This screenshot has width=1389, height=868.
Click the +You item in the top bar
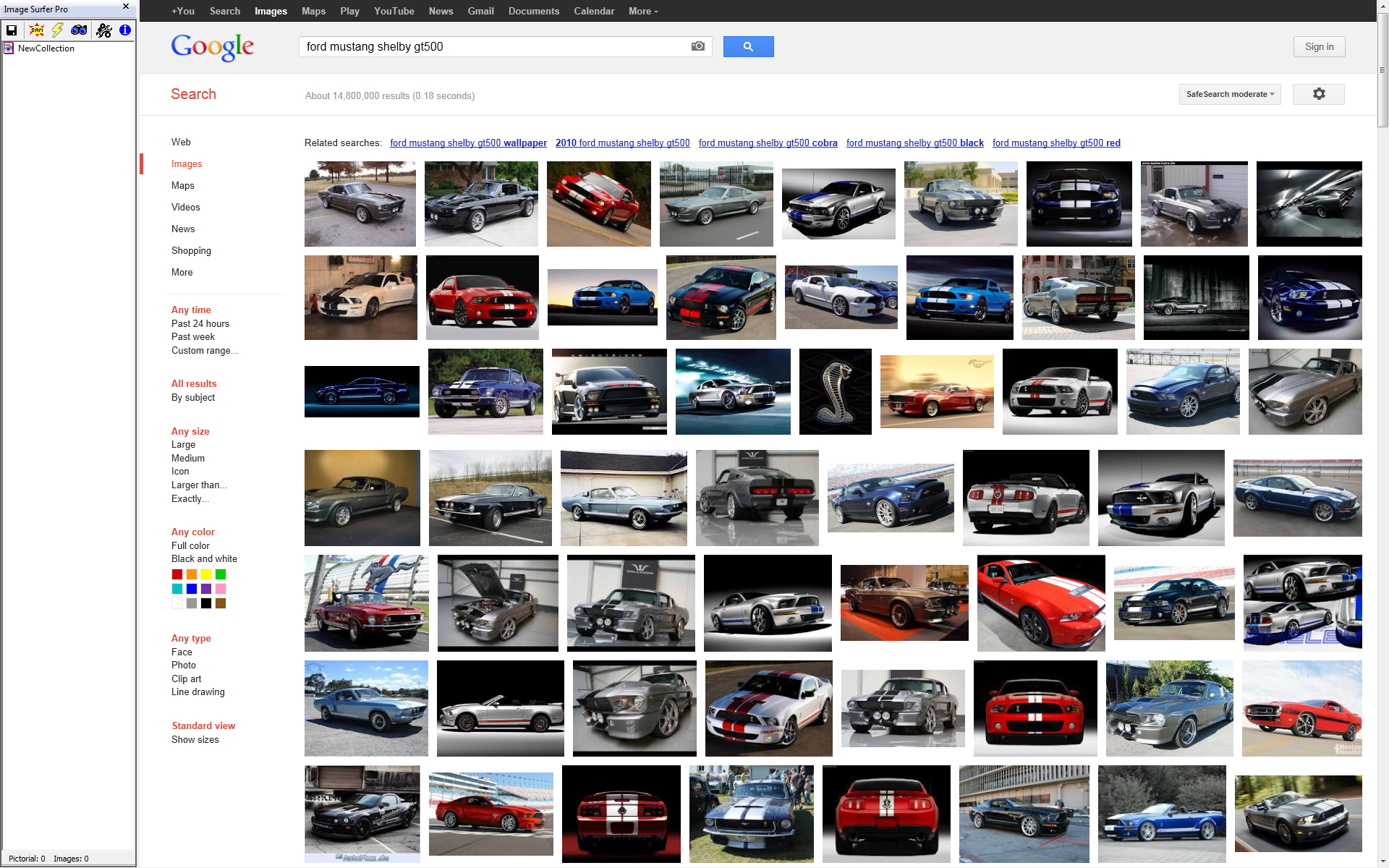pos(183,11)
